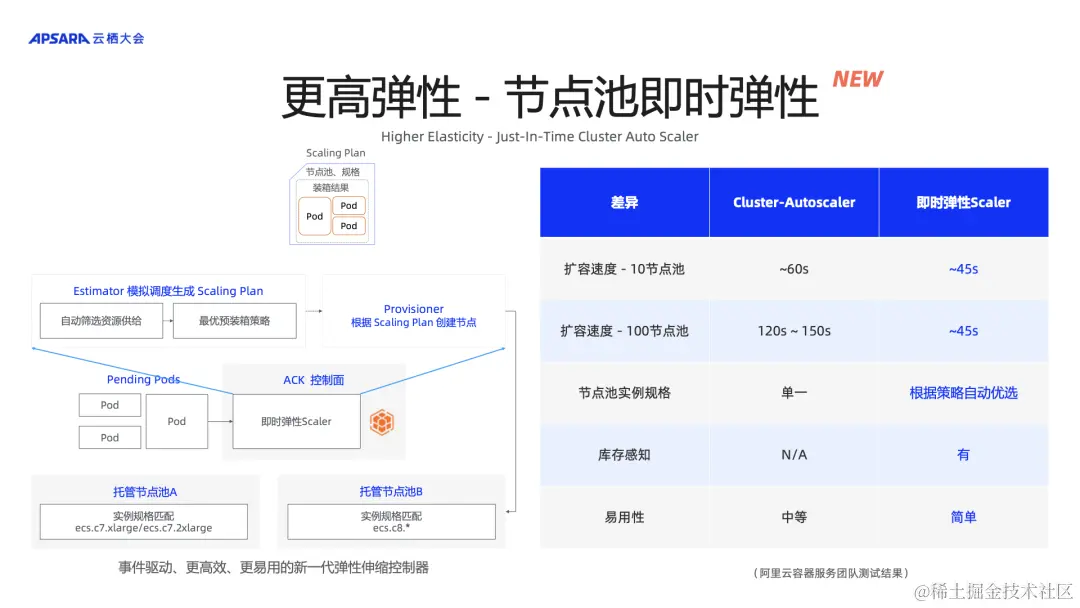Select the orange ACK hexagon icon
The height and width of the screenshot is (608, 1080).
click(x=383, y=423)
